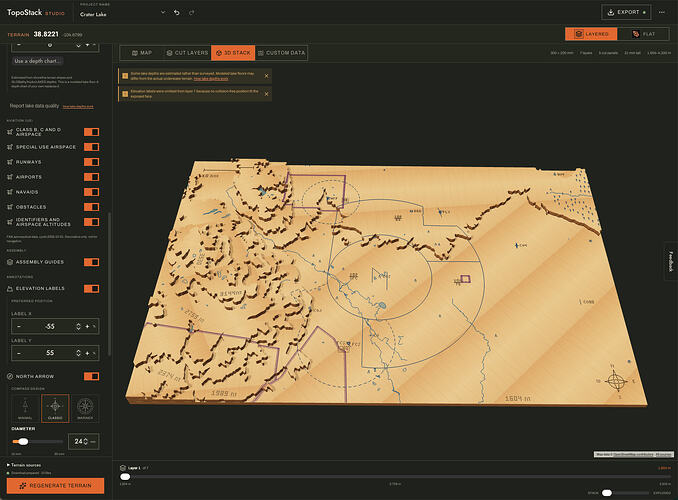
Task: Toggle Obstacles layer switch
Action: [91, 207]
